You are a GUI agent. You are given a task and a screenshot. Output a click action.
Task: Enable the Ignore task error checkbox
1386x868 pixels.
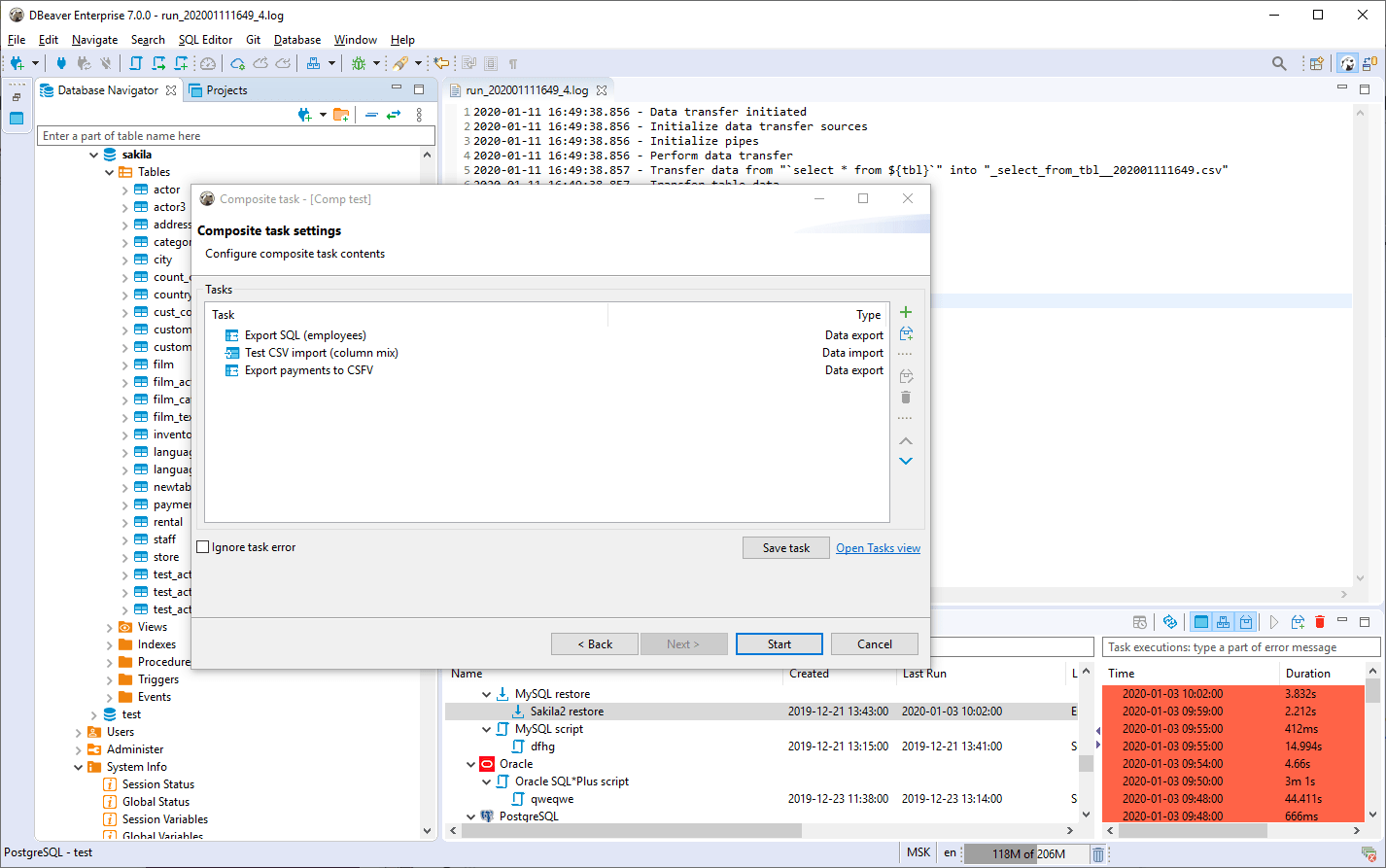203,547
